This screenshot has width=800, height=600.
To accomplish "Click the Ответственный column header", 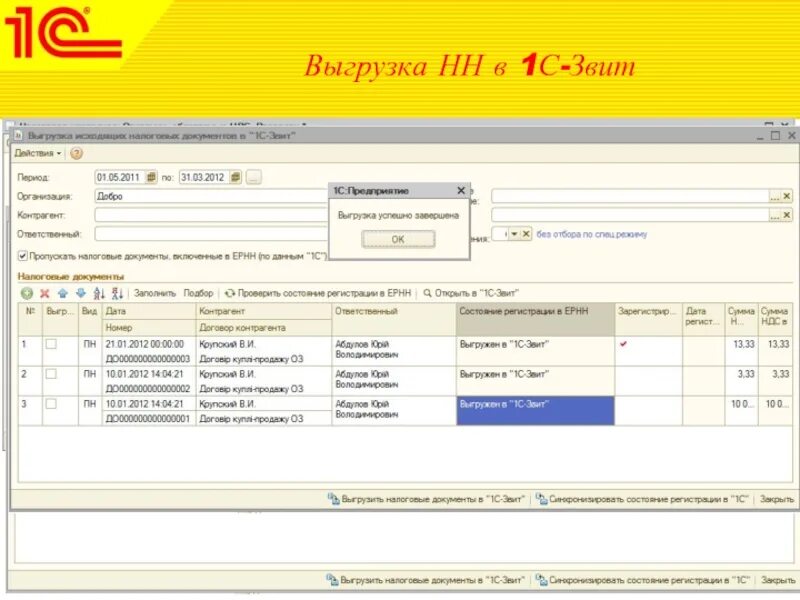I will click(394, 319).
